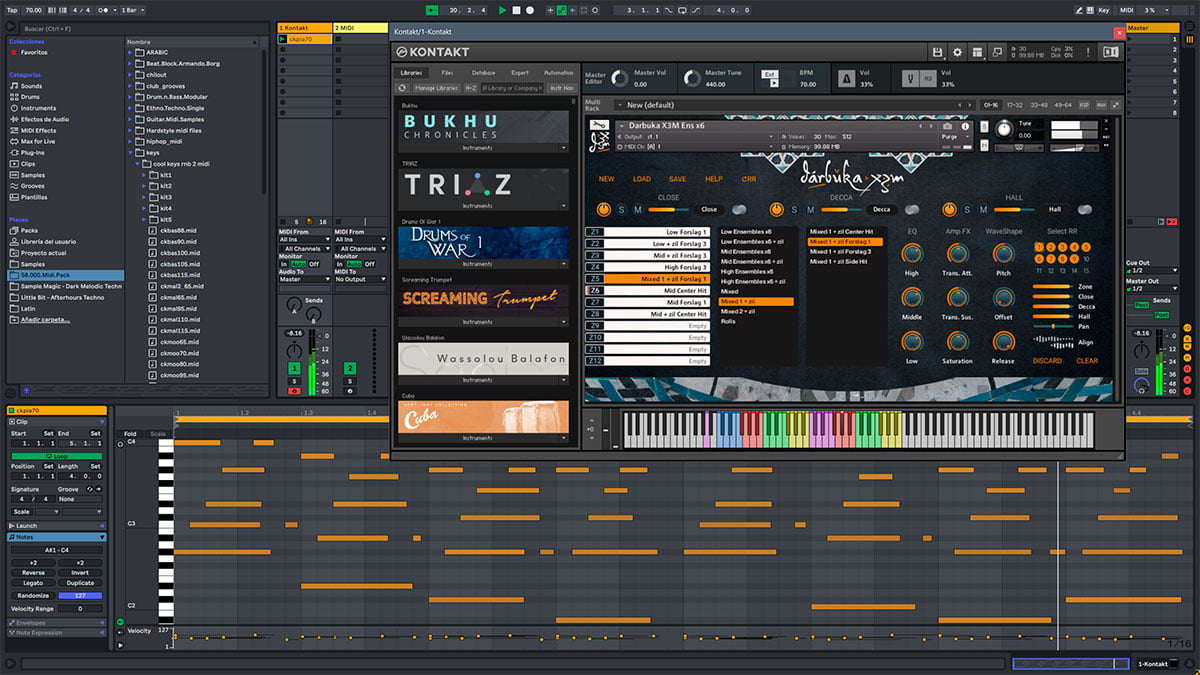Image resolution: width=1200 pixels, height=675 pixels.
Task: Switch to Kontakt Files tab
Action: tap(447, 72)
